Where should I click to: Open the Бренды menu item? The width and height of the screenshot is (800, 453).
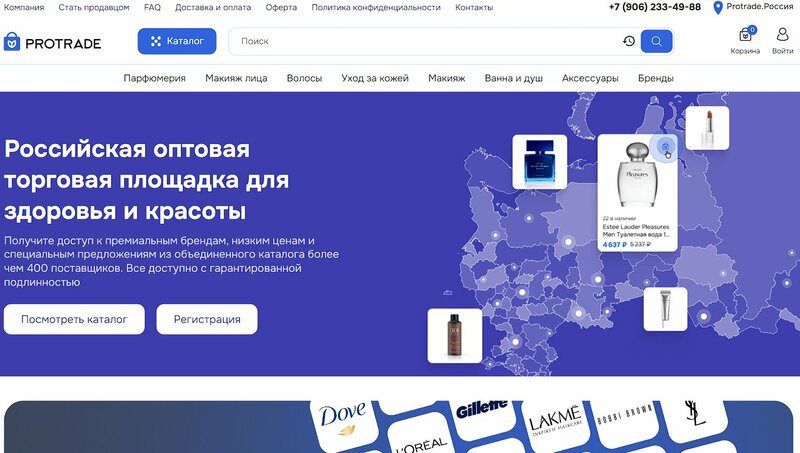pos(656,78)
